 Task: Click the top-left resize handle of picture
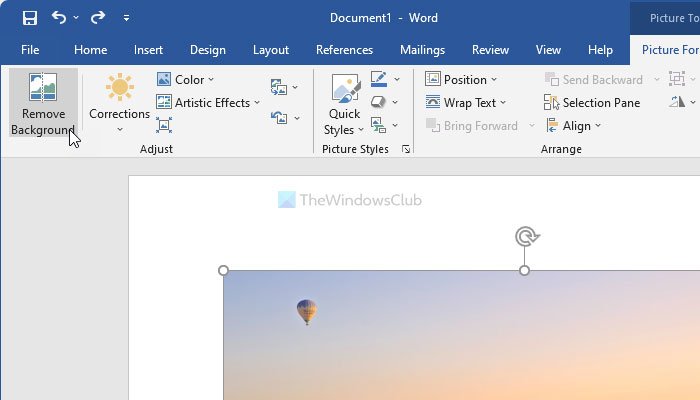(x=224, y=271)
